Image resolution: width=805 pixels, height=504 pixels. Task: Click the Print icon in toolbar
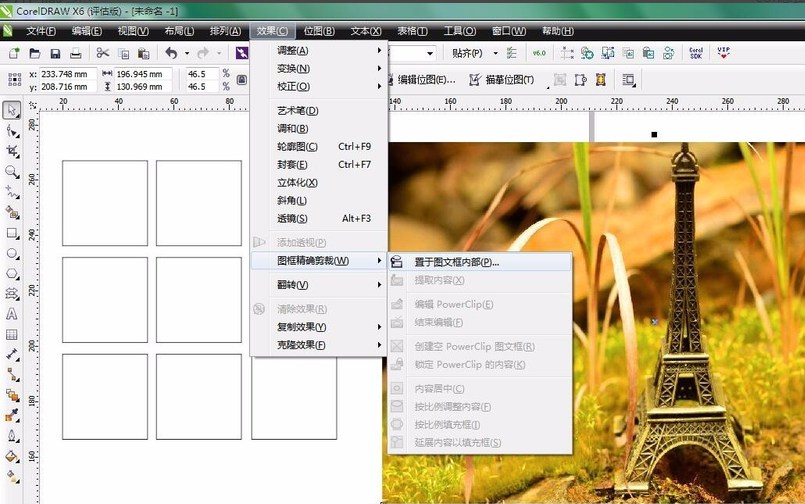[x=75, y=53]
